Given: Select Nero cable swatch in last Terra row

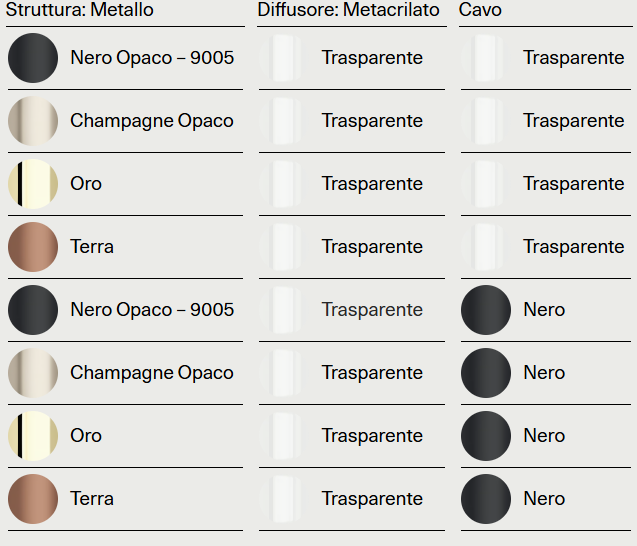Looking at the screenshot, I should click(486, 499).
